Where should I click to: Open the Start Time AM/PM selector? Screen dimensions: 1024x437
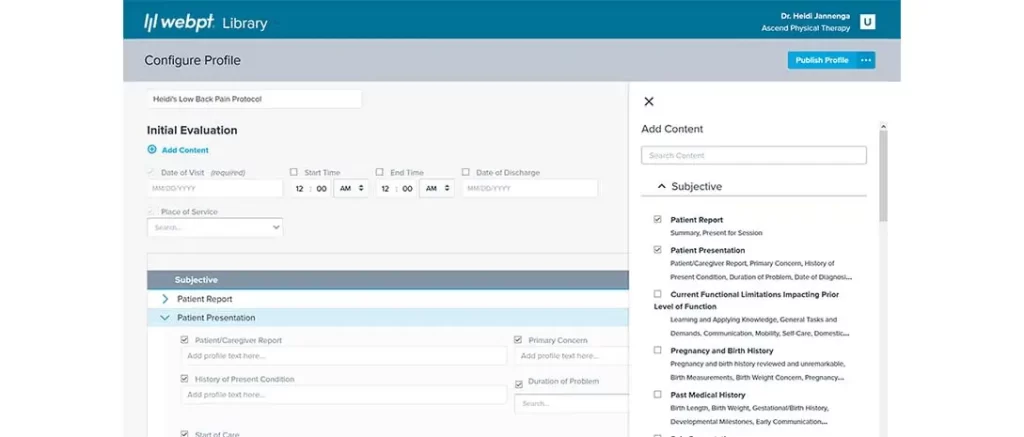tap(353, 188)
